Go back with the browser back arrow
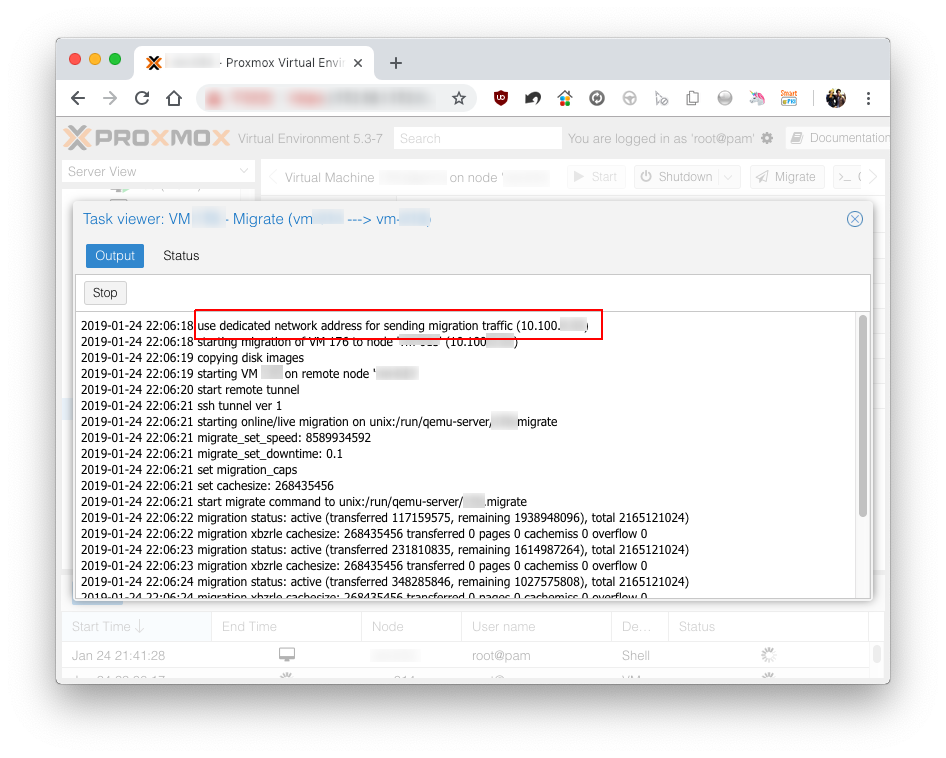 click(x=78, y=98)
